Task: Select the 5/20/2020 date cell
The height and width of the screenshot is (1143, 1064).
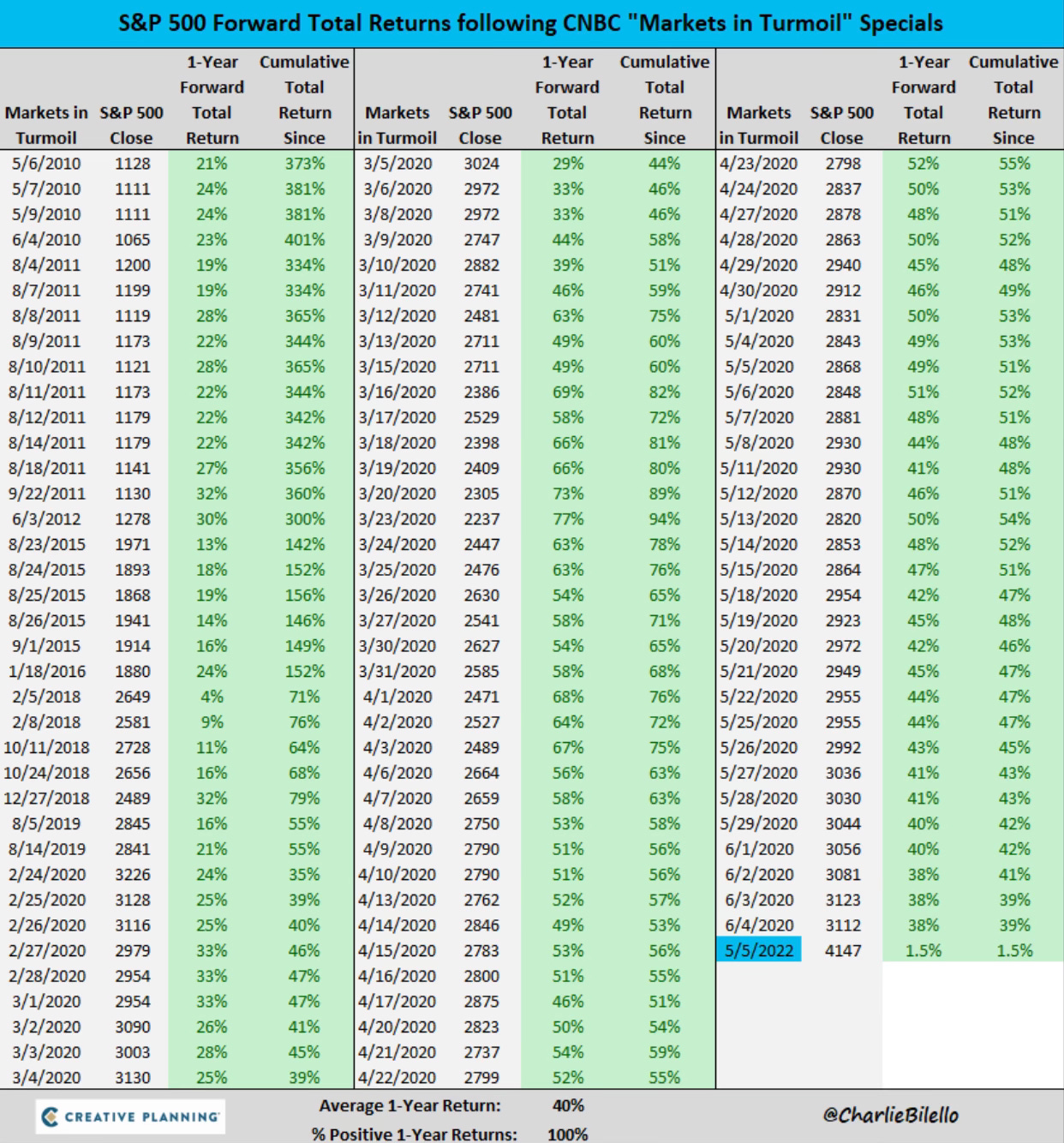Action: 759,646
